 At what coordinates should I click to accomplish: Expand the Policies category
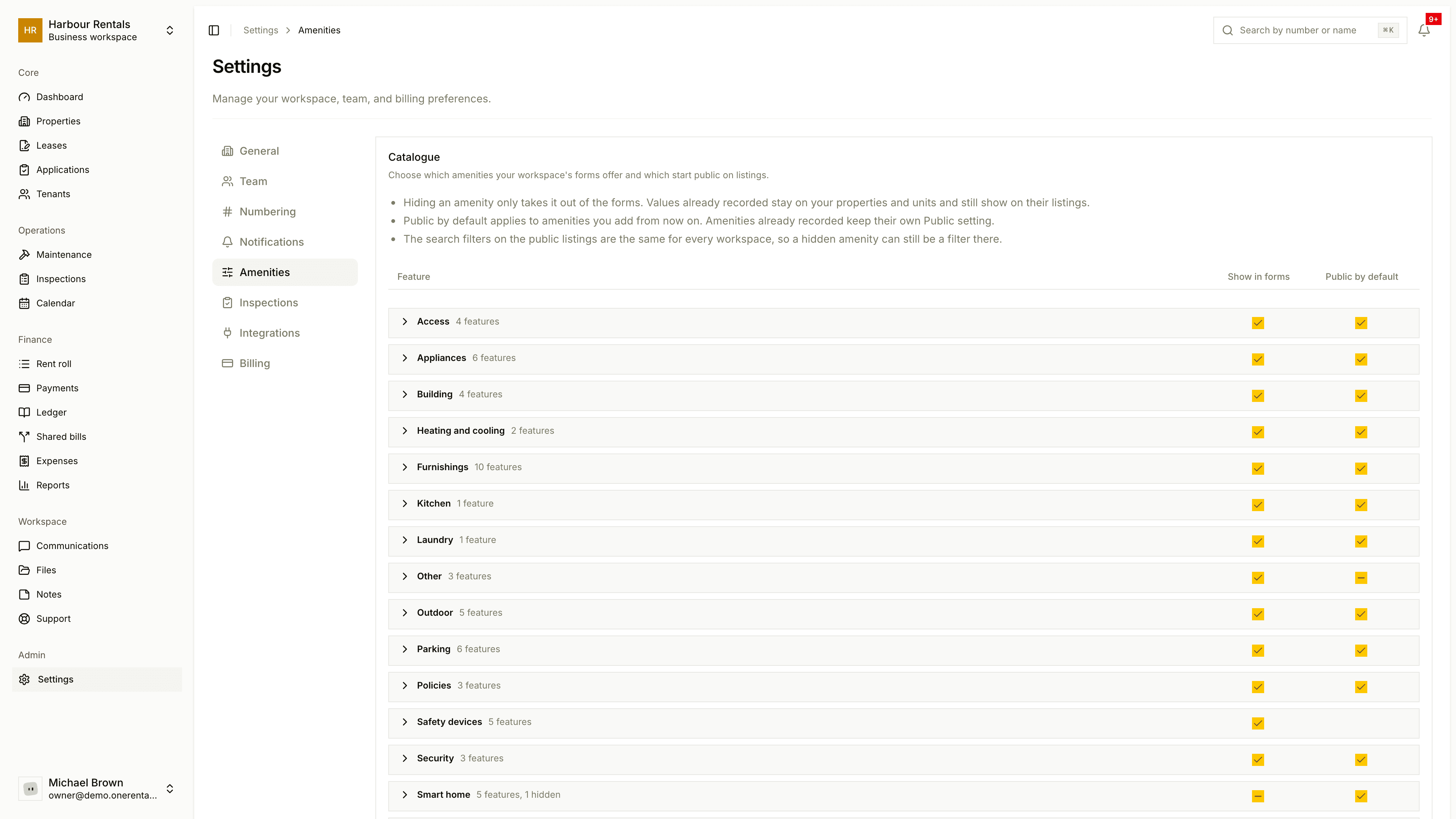(x=405, y=686)
